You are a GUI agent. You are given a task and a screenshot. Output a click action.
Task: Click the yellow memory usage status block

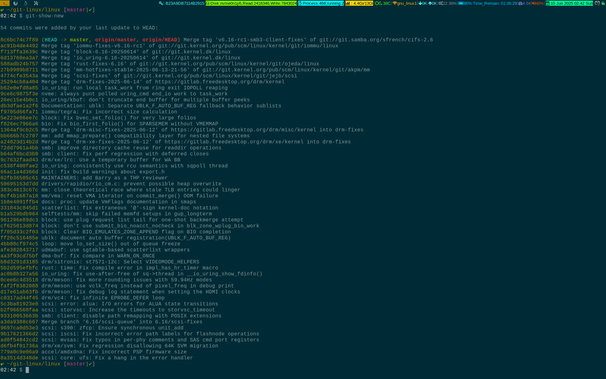[359, 3]
